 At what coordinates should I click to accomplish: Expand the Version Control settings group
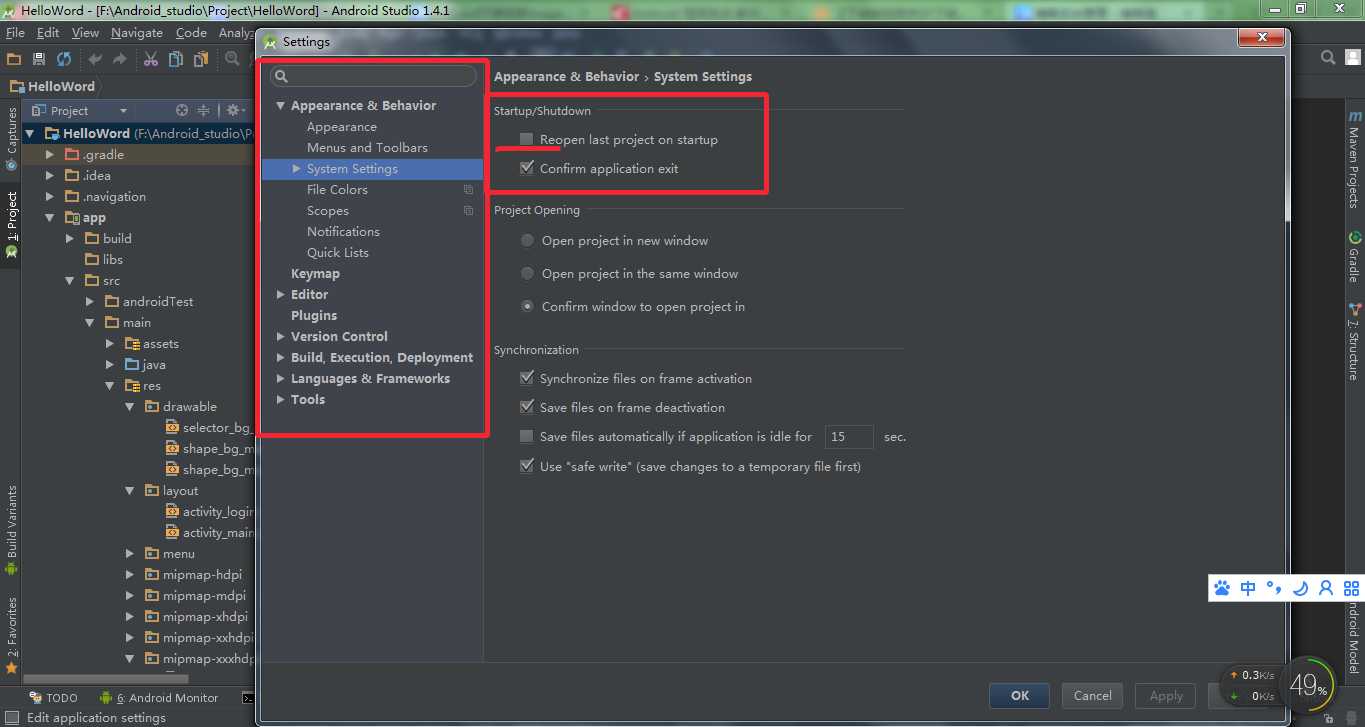click(x=281, y=336)
